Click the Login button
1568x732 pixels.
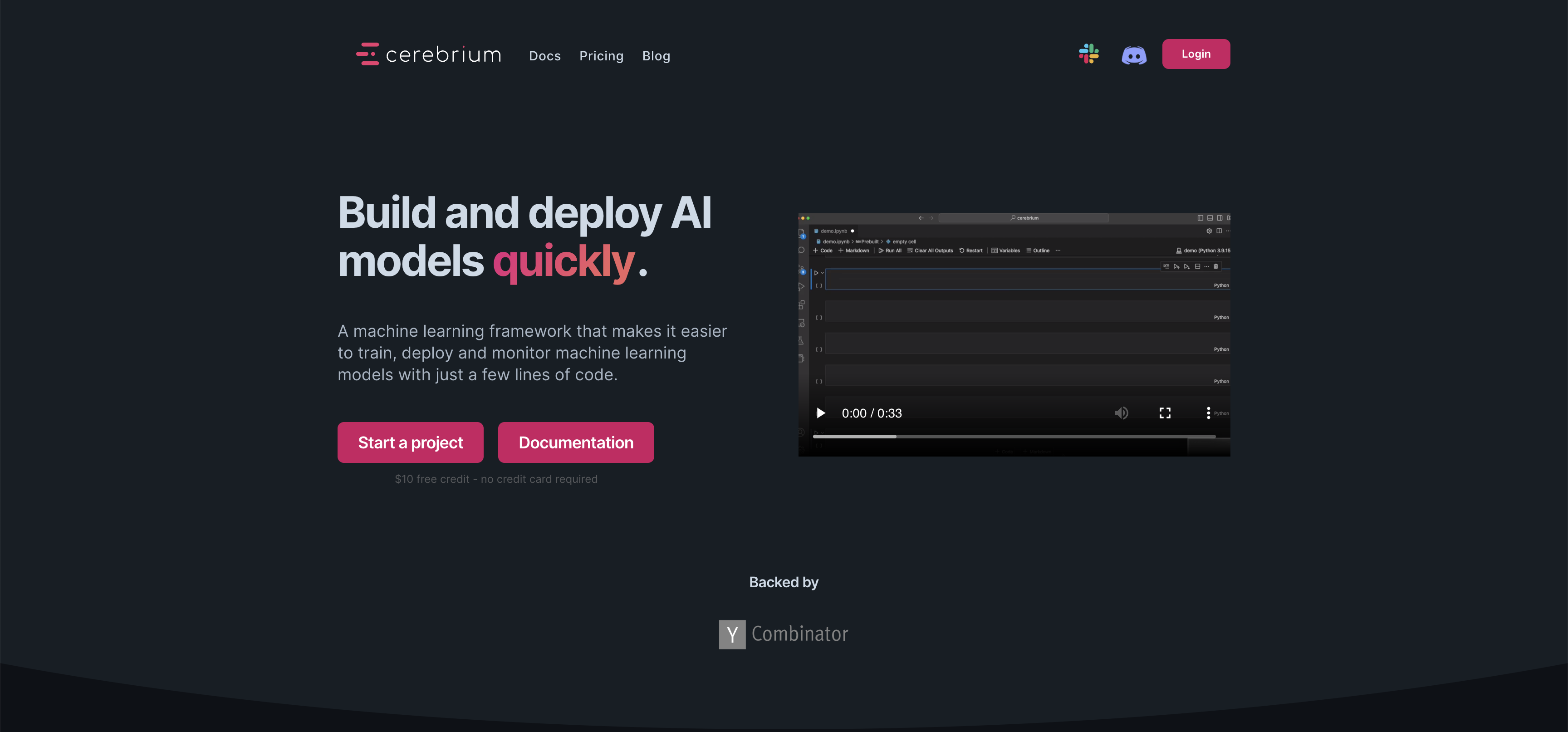pyautogui.click(x=1196, y=54)
